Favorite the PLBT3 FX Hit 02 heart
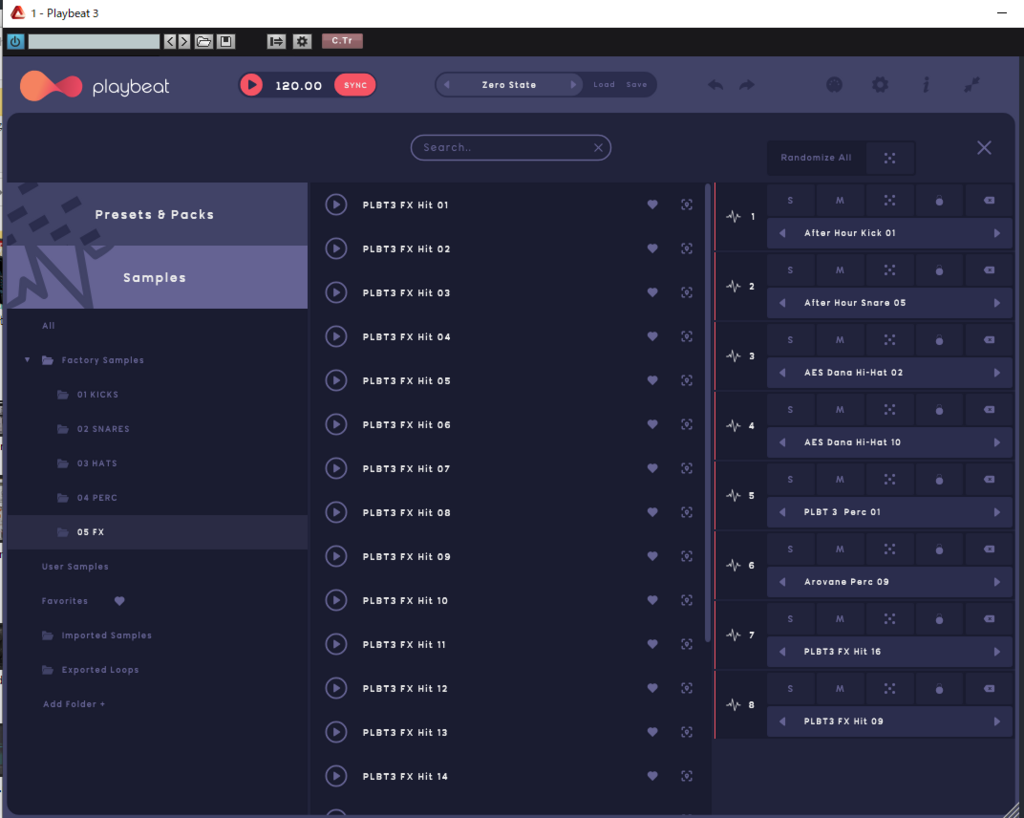This screenshot has height=818, width=1024. point(652,248)
